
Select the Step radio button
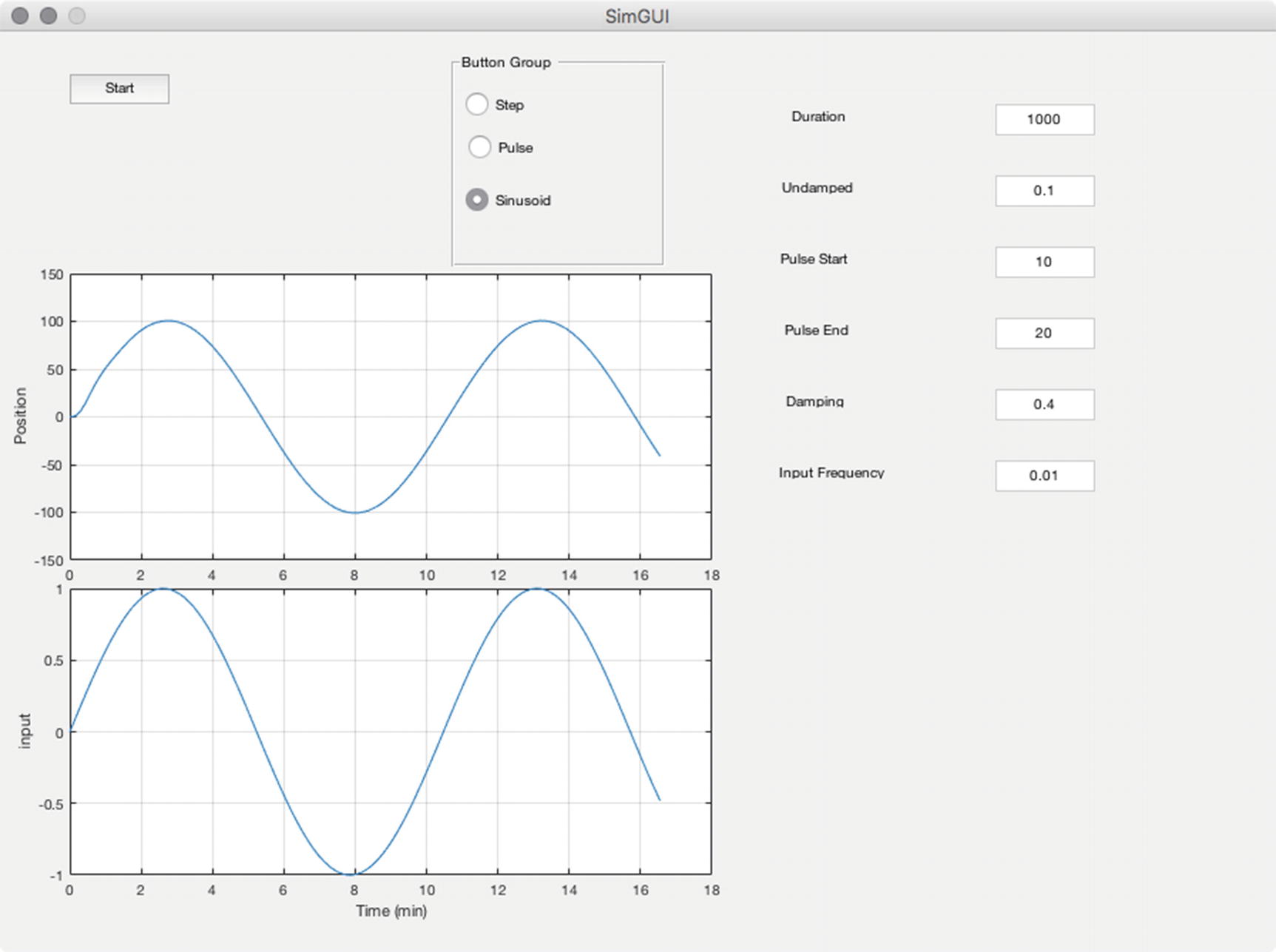point(477,104)
